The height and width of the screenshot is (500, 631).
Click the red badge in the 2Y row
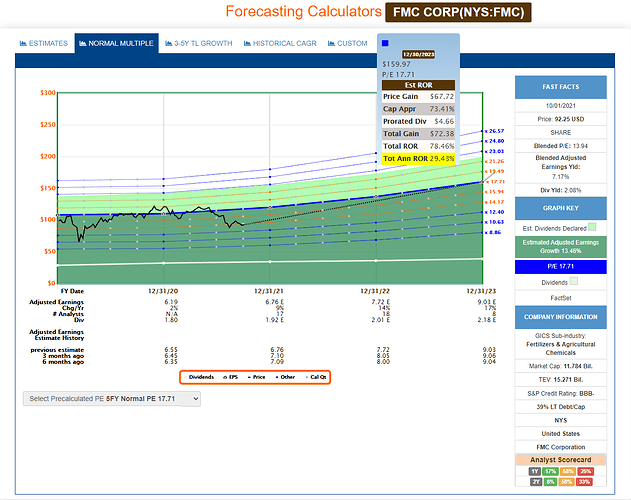pos(584,481)
